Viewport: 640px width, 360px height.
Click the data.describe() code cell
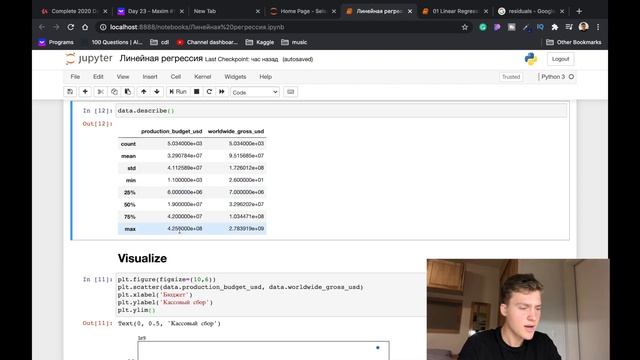(342, 111)
